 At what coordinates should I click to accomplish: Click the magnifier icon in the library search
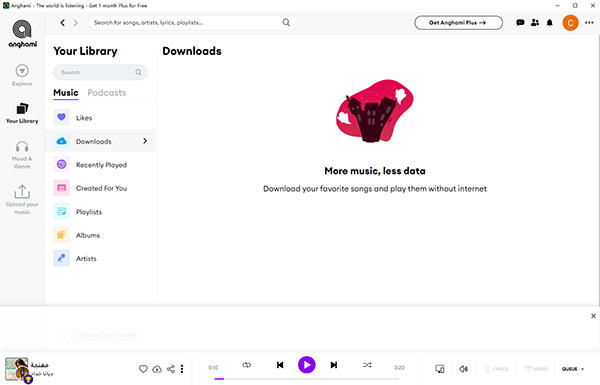(138, 72)
